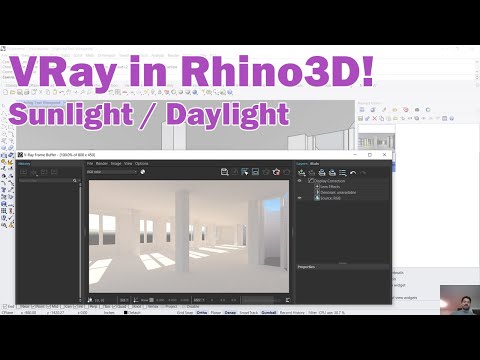Click the save layer preset icon

tap(322, 172)
